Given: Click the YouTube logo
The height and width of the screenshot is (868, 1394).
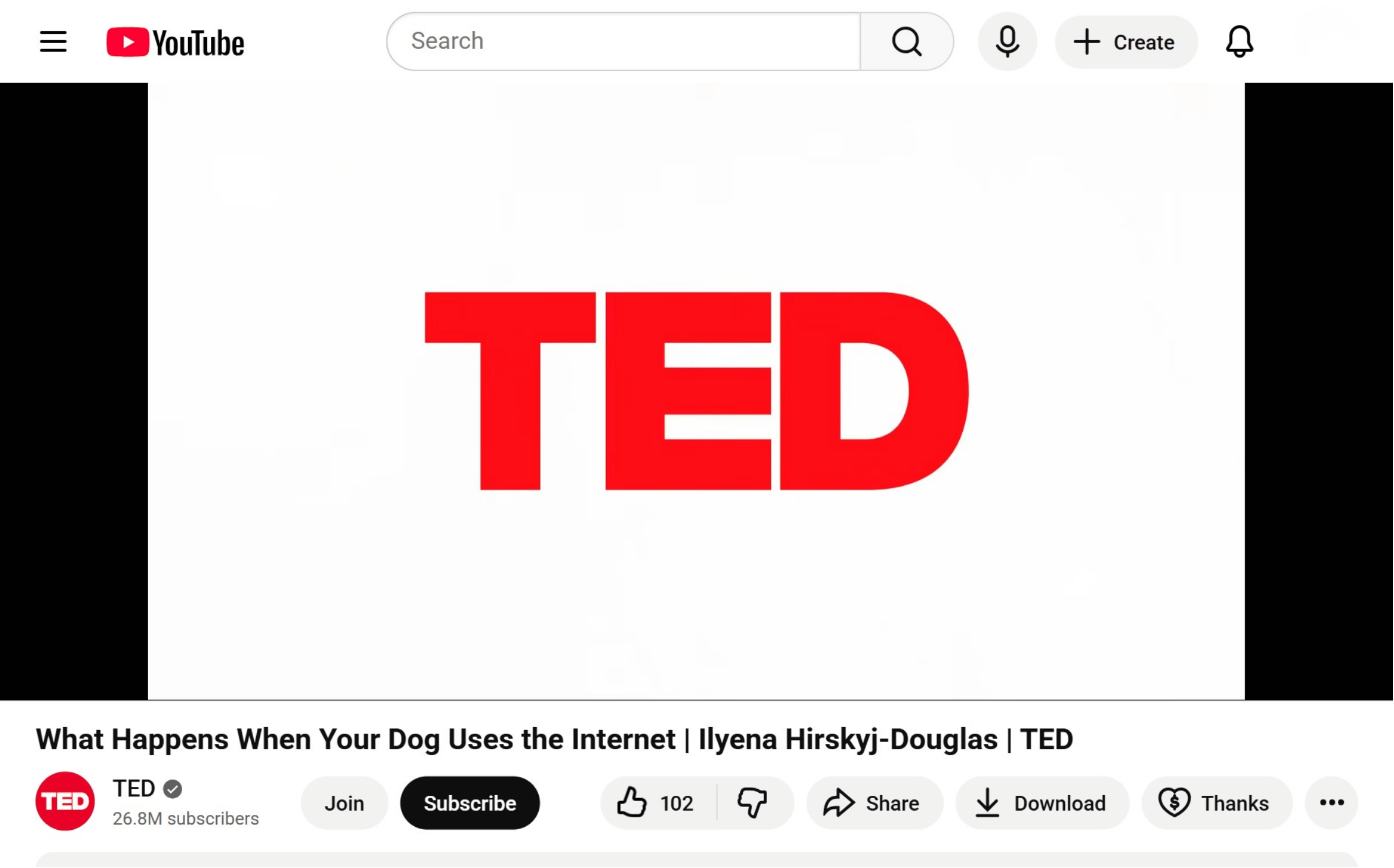Looking at the screenshot, I should (175, 41).
